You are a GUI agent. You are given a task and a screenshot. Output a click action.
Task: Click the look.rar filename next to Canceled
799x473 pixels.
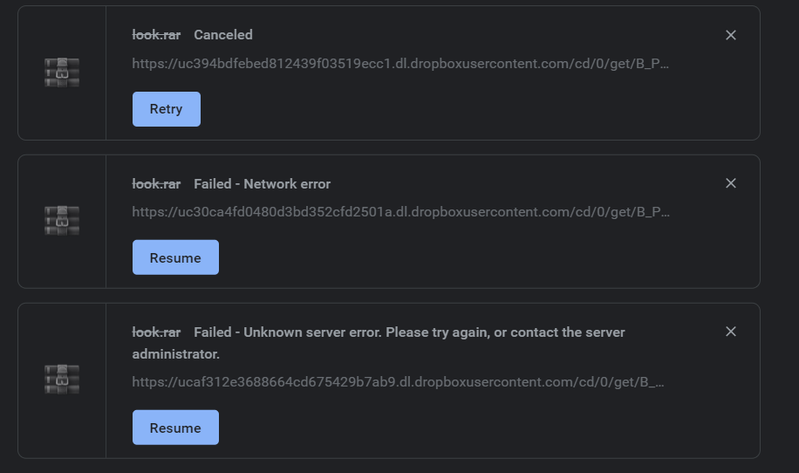coord(156,35)
